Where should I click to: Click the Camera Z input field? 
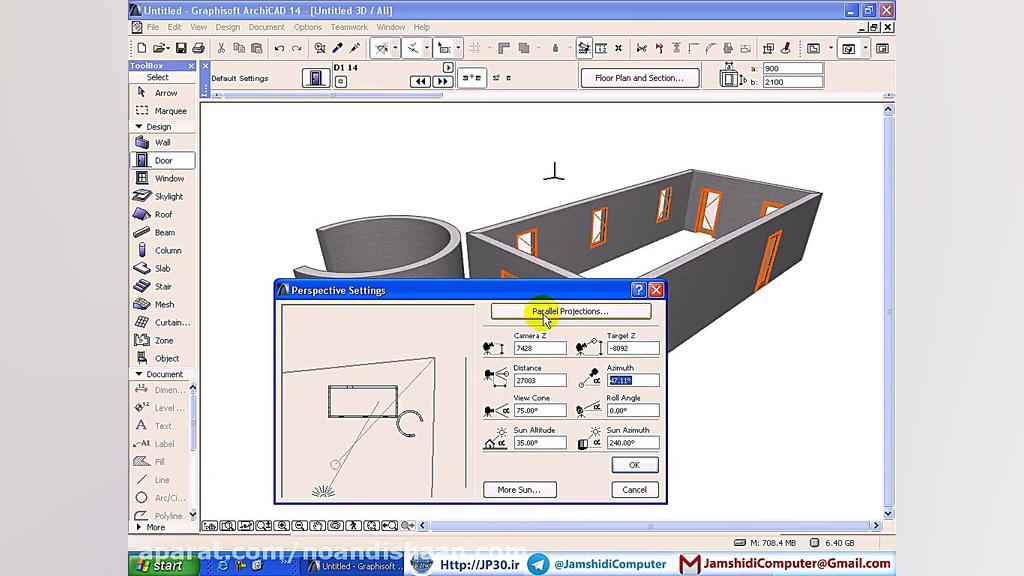point(539,349)
